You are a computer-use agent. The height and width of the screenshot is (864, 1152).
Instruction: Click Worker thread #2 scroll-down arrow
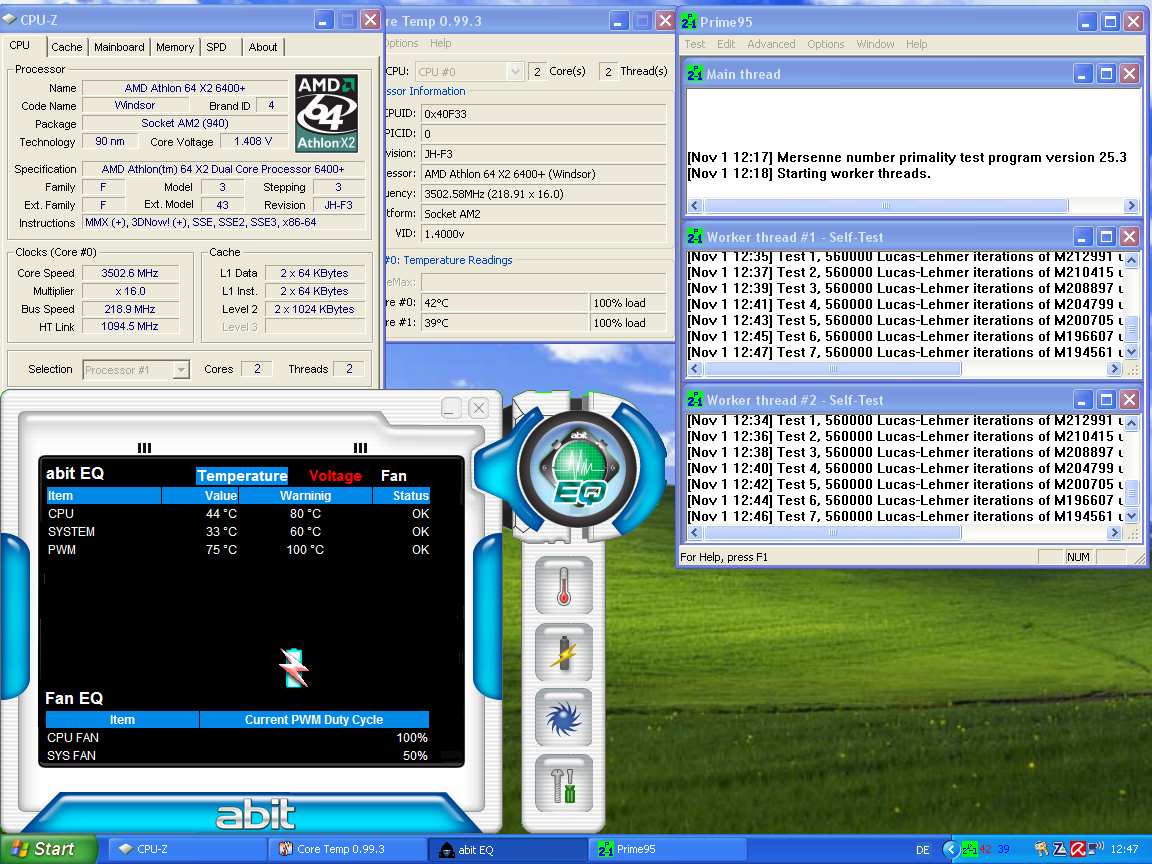pos(1131,516)
